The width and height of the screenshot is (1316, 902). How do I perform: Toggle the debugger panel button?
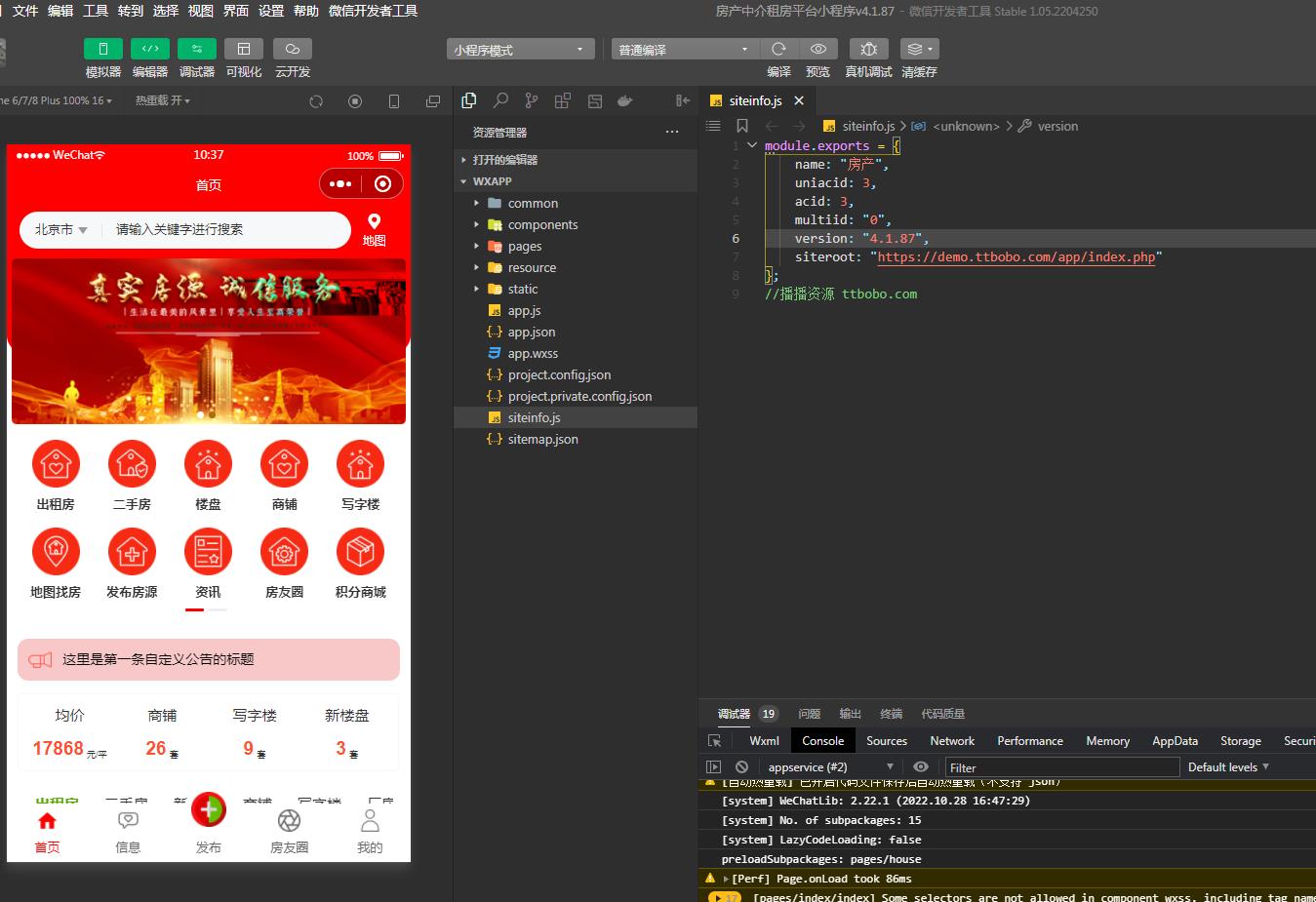tap(197, 49)
